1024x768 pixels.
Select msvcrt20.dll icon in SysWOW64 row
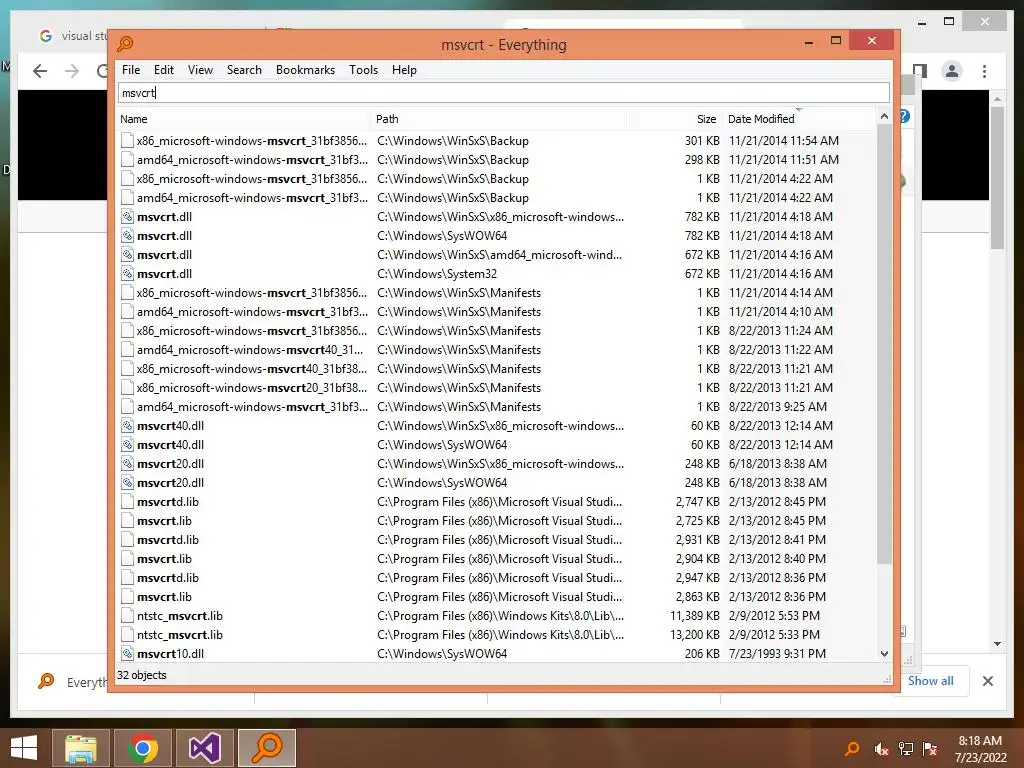(x=127, y=483)
